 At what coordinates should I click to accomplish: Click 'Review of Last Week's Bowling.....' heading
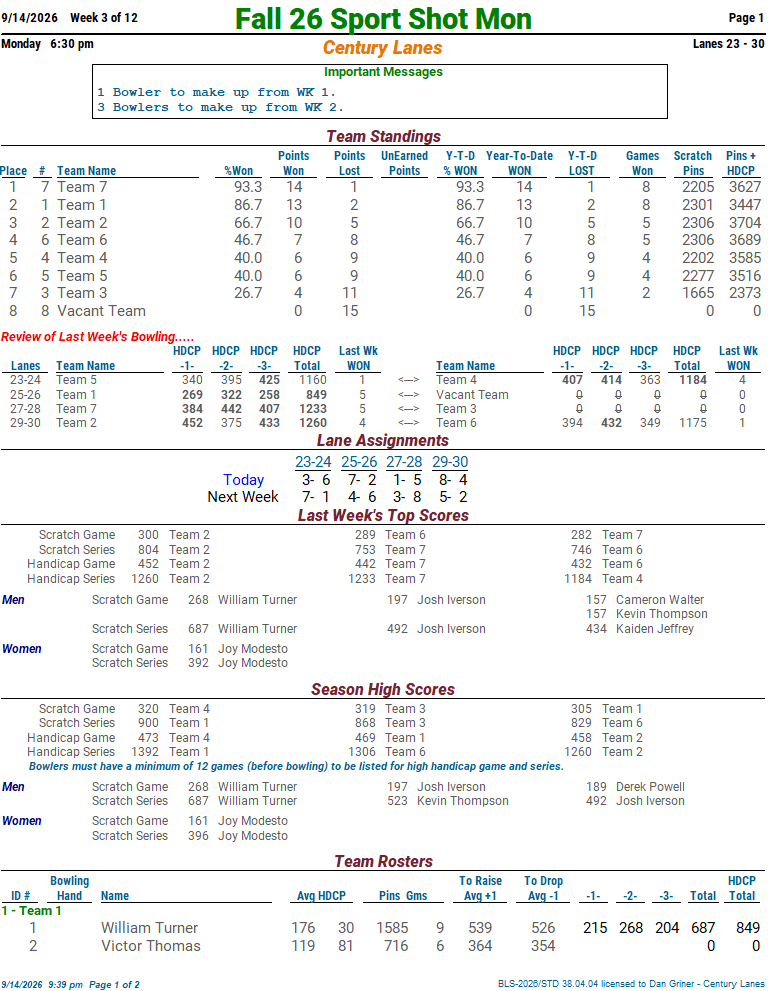[x=97, y=336]
